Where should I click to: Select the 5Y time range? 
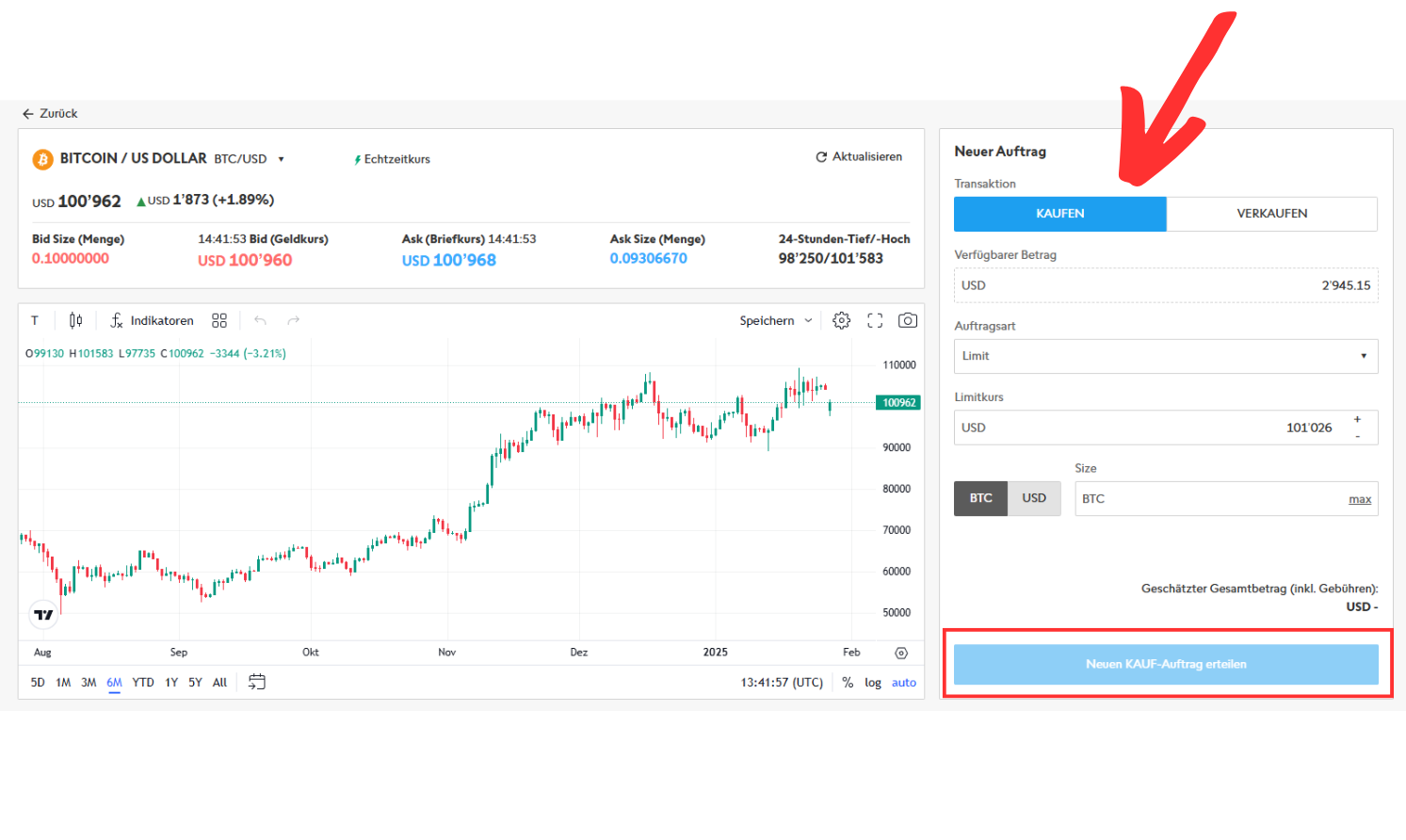pos(195,683)
